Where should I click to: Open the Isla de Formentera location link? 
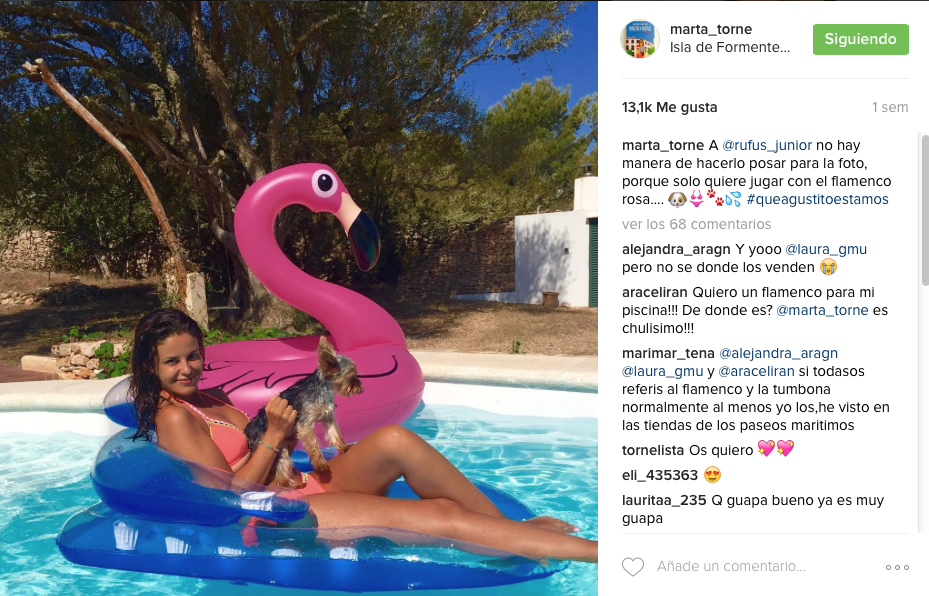730,47
